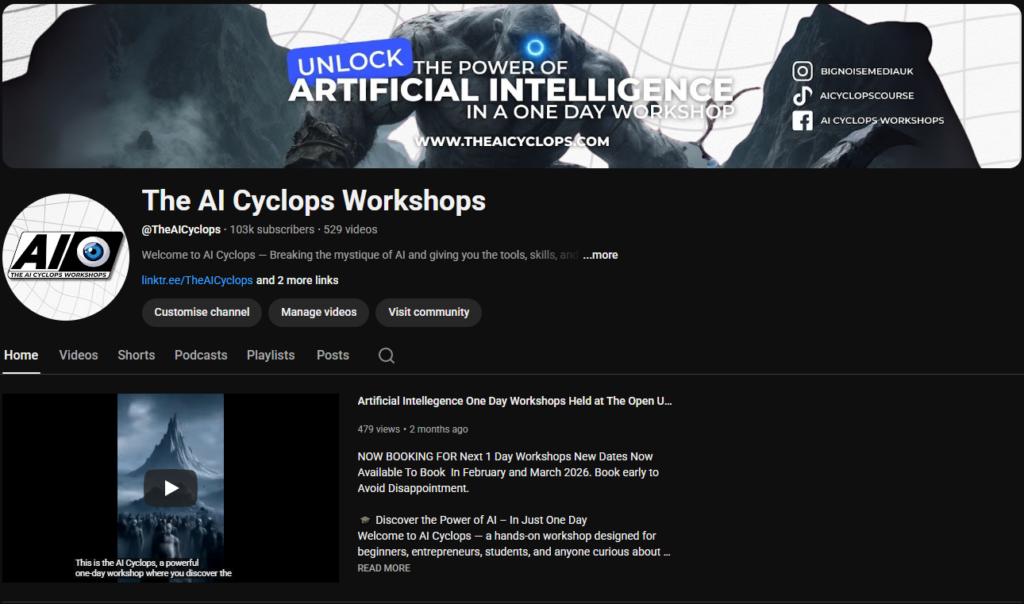Open the linktr.ee/TheAICyclops link
Screen dimensions: 1024x604
[197, 280]
